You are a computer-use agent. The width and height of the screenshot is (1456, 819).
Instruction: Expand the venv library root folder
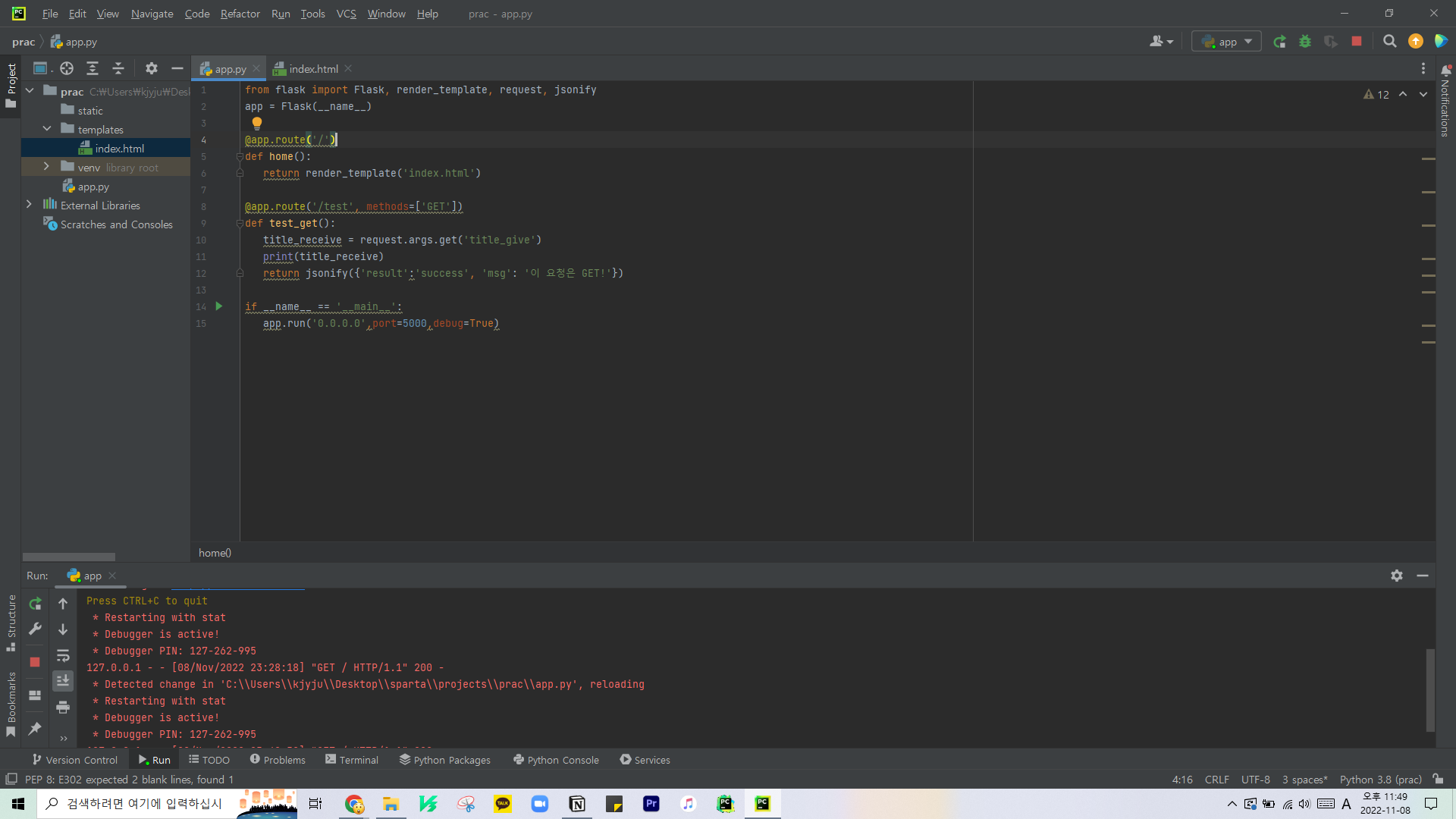pos(47,167)
